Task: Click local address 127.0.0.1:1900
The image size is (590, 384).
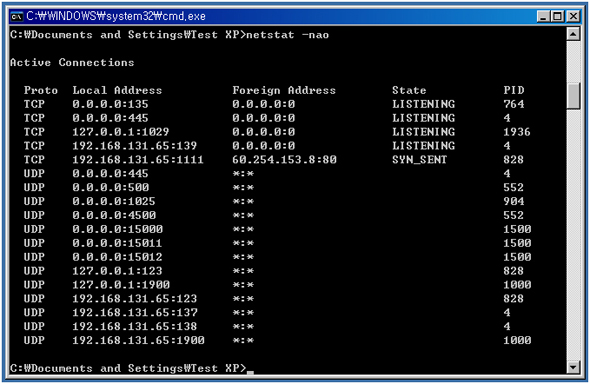Action: [121, 285]
